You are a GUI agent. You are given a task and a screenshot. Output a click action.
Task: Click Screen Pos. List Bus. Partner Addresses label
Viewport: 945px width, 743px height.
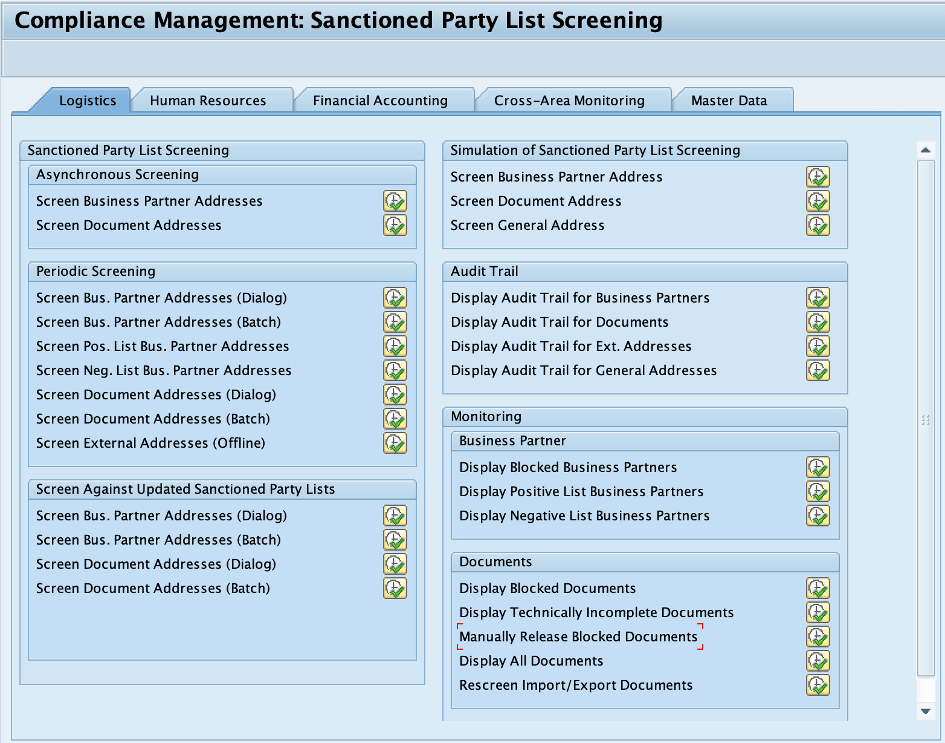tap(163, 346)
